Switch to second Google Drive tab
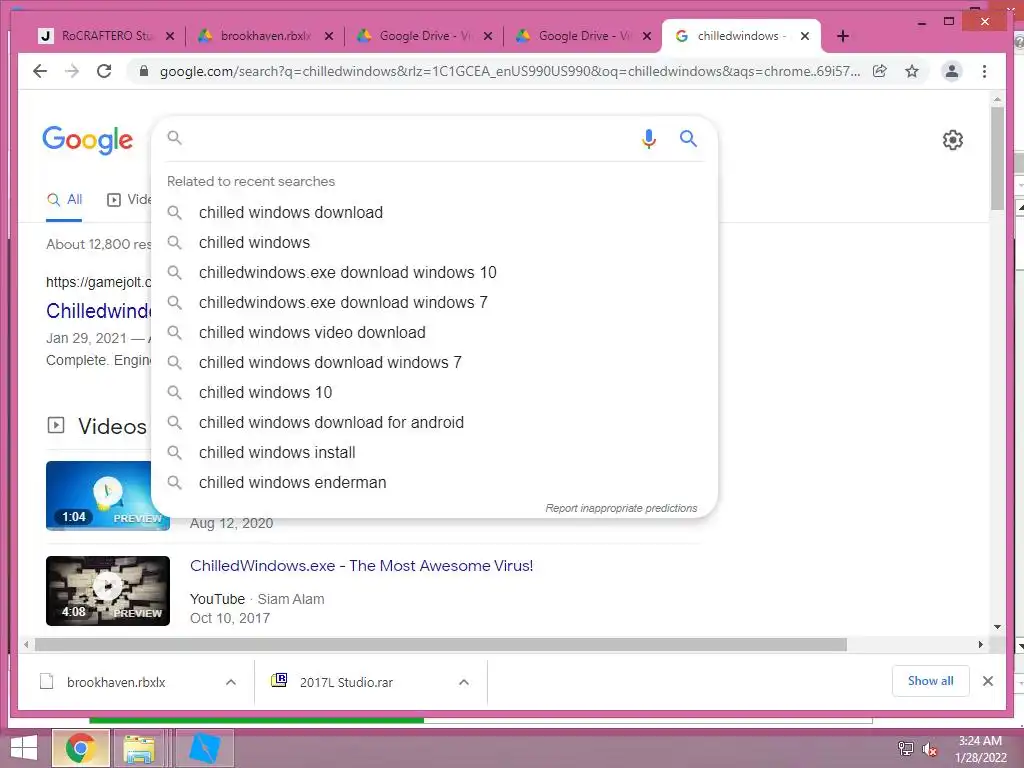Image resolution: width=1024 pixels, height=768 pixels. (583, 36)
